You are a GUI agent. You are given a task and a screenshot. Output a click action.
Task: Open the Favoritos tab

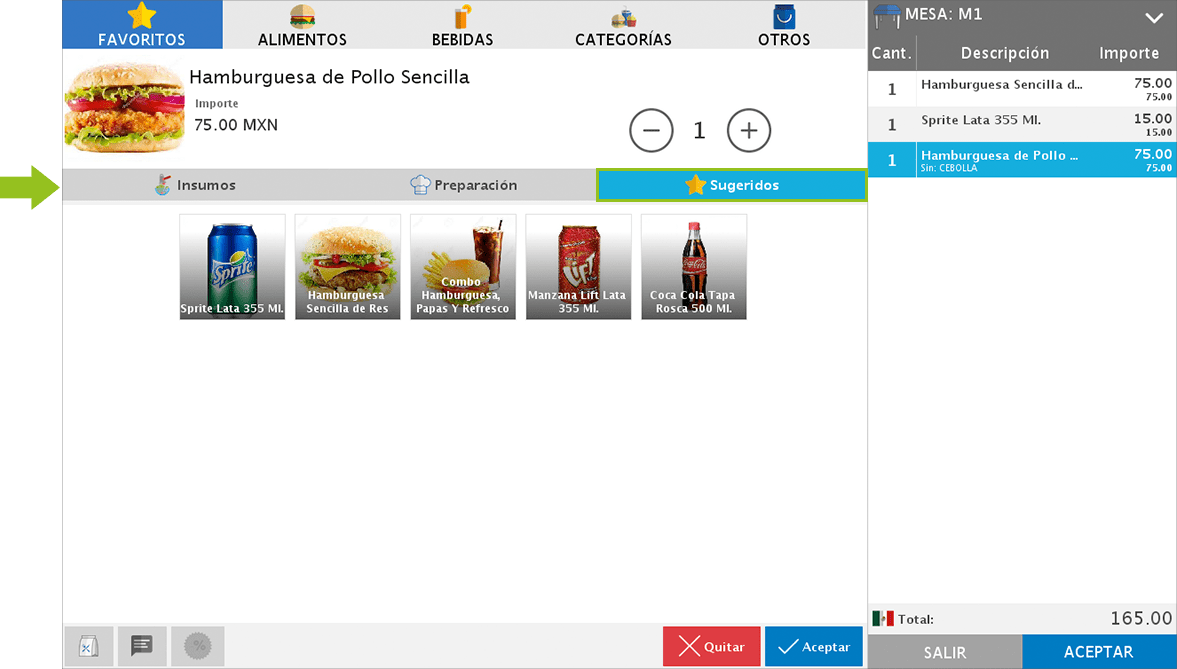(142, 26)
